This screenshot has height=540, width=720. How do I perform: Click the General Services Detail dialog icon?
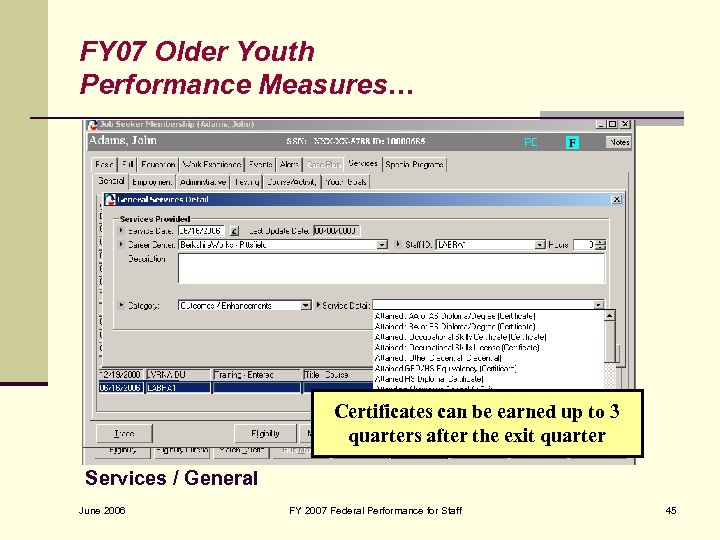pos(110,199)
